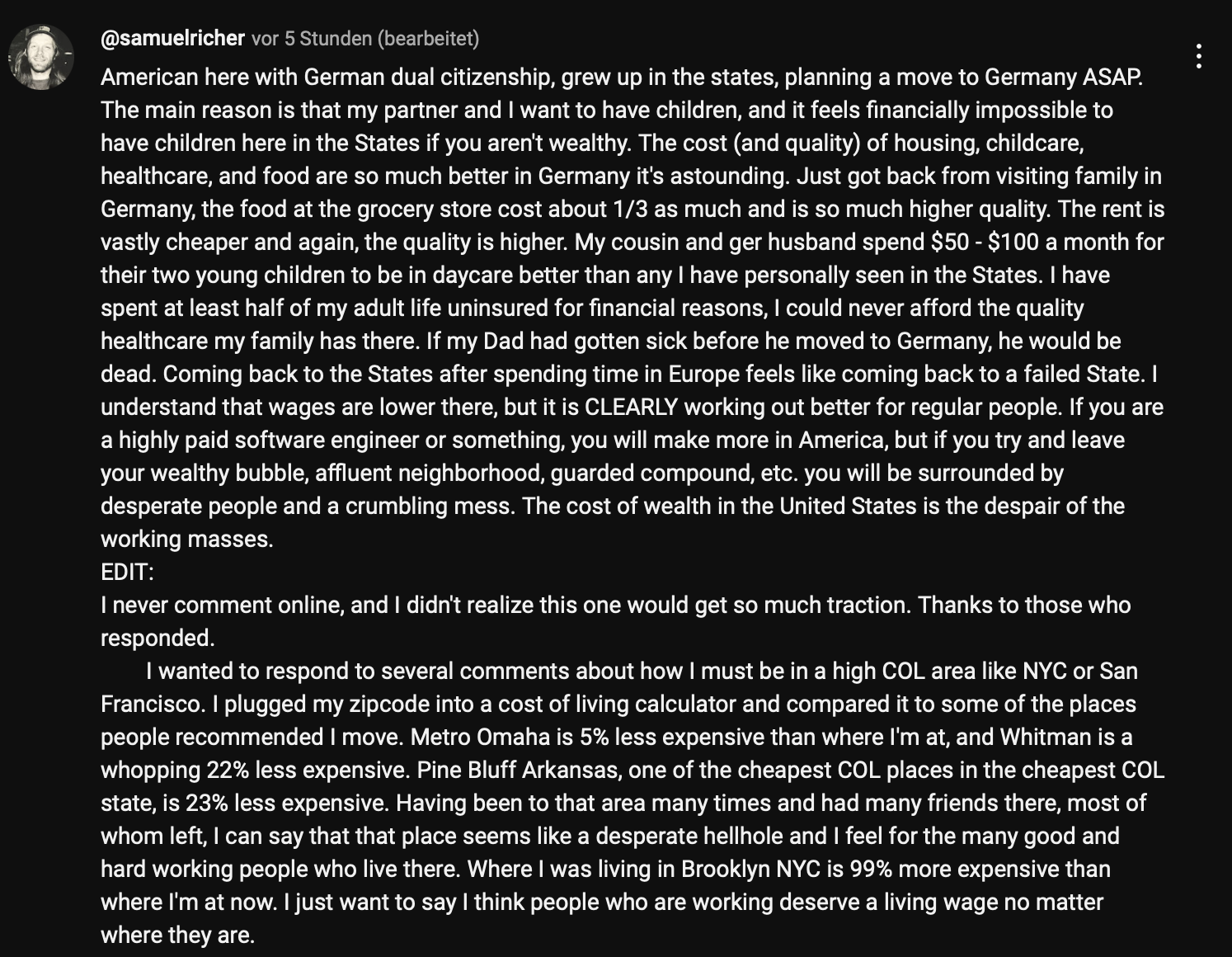Click the word 'ASAP' in the first line
This screenshot has width=1232, height=957.
(1118, 77)
